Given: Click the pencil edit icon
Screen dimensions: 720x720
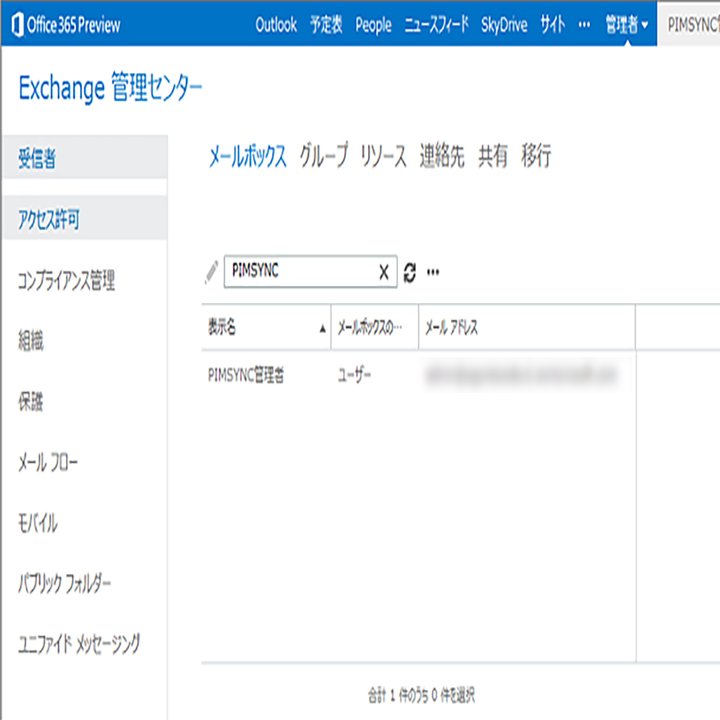Looking at the screenshot, I should pyautogui.click(x=211, y=272).
